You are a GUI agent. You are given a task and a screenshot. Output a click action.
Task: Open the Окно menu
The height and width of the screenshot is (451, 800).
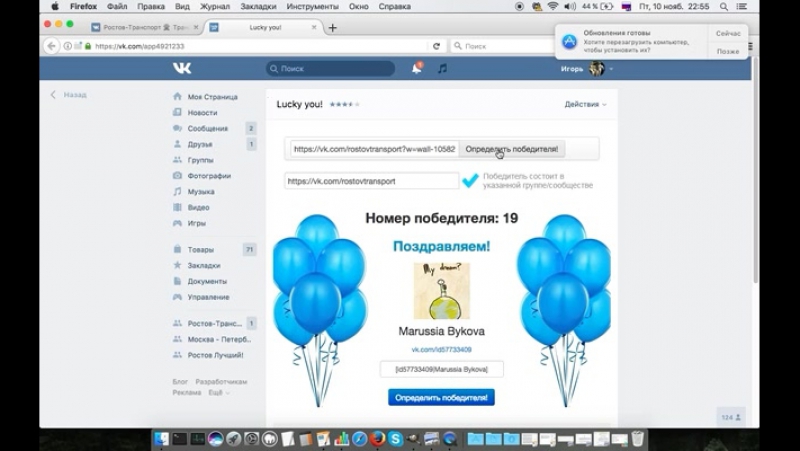(x=359, y=7)
